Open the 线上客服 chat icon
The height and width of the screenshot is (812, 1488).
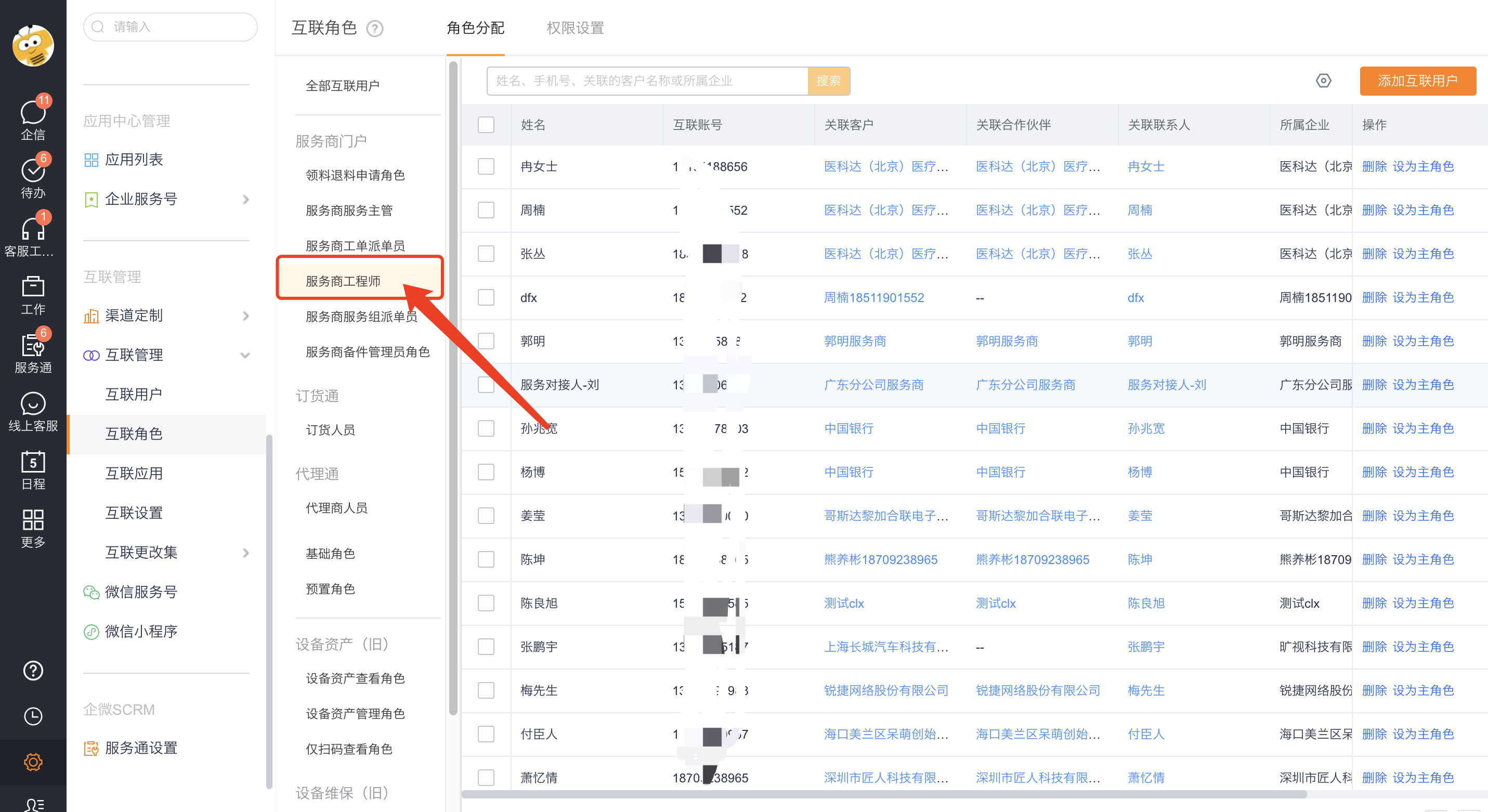(x=33, y=411)
